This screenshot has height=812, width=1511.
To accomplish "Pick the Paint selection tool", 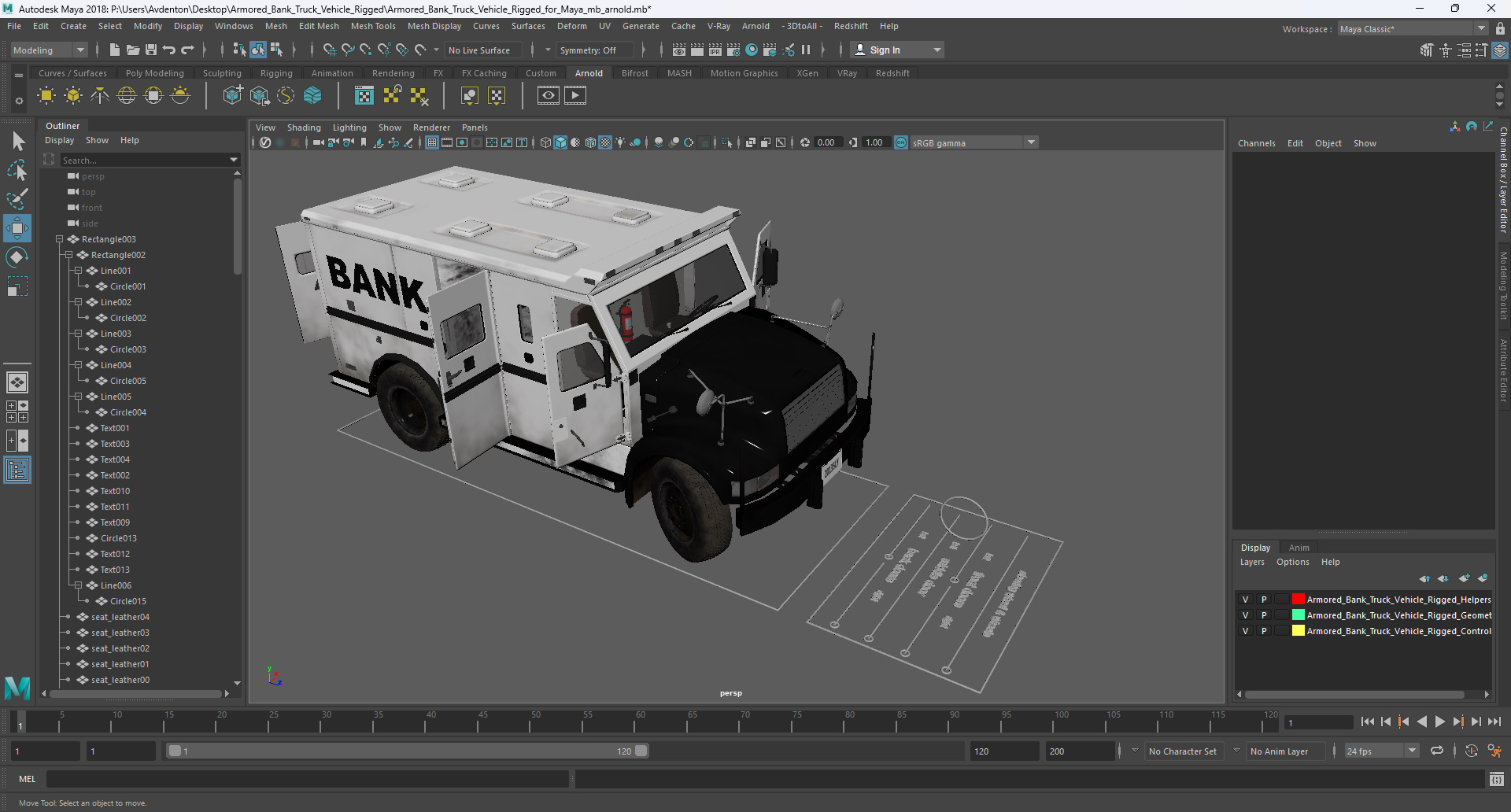I will (17, 198).
